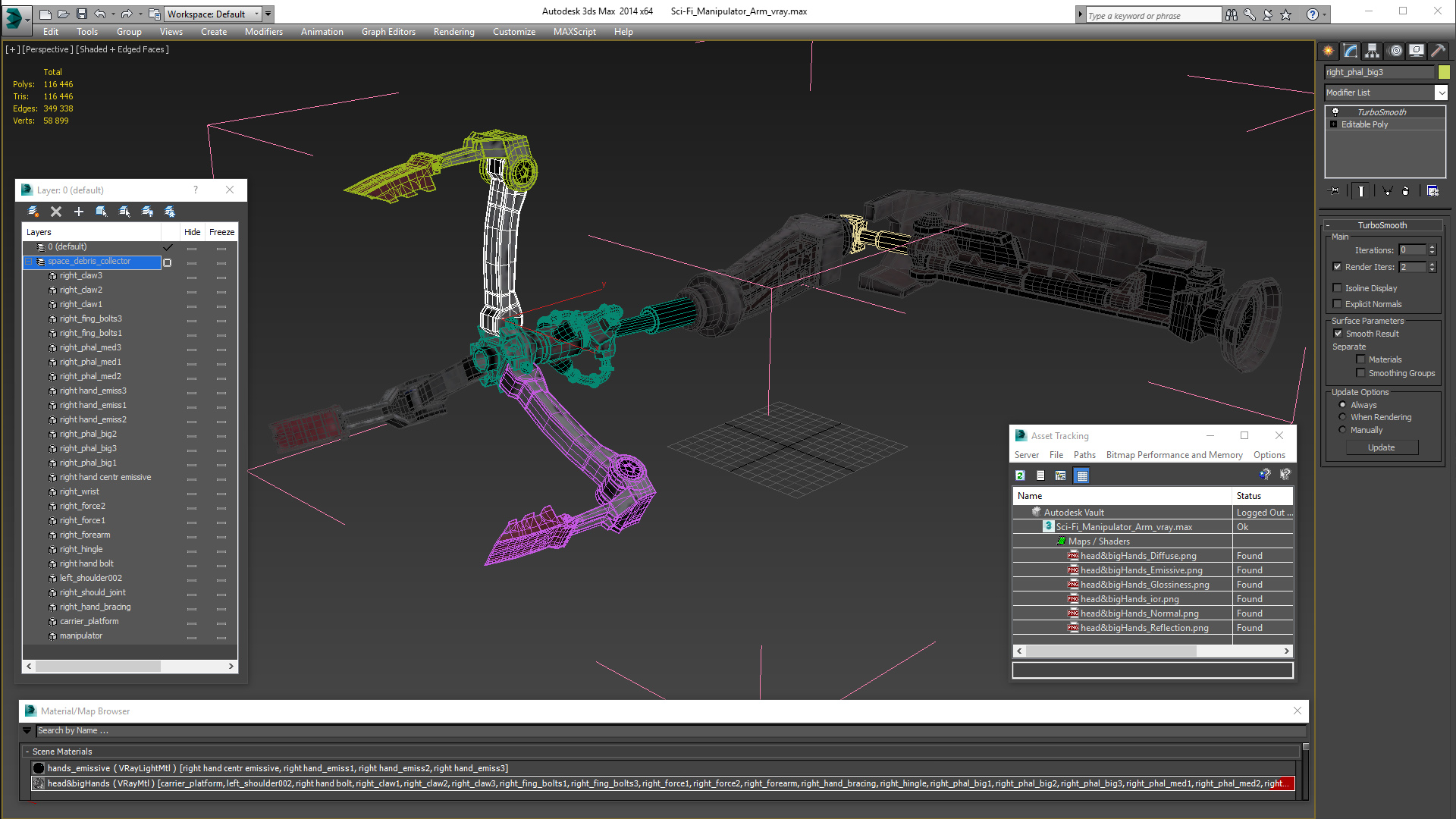Viewport: 1456px width, 819px height.
Task: Click the Favorites star icon
Action: tap(1285, 14)
